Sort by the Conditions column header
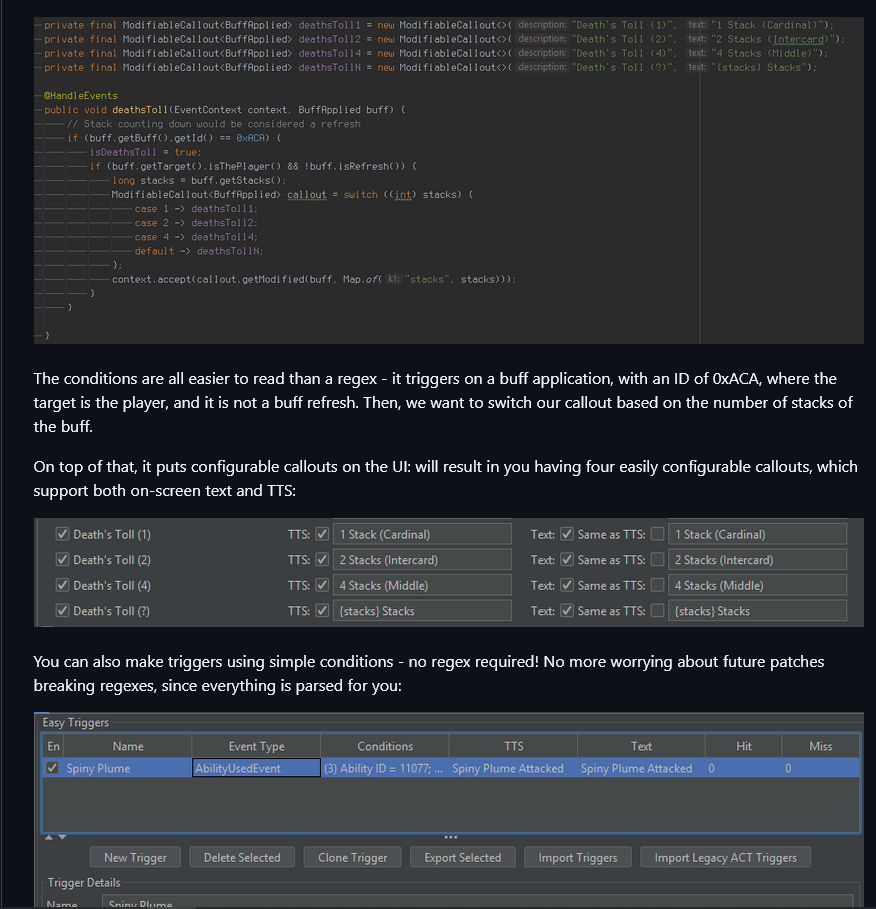The image size is (876, 909). (385, 746)
